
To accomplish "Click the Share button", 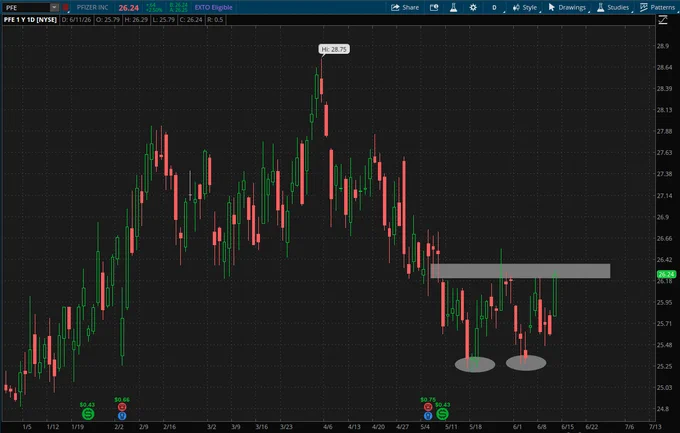I will [x=405, y=7].
